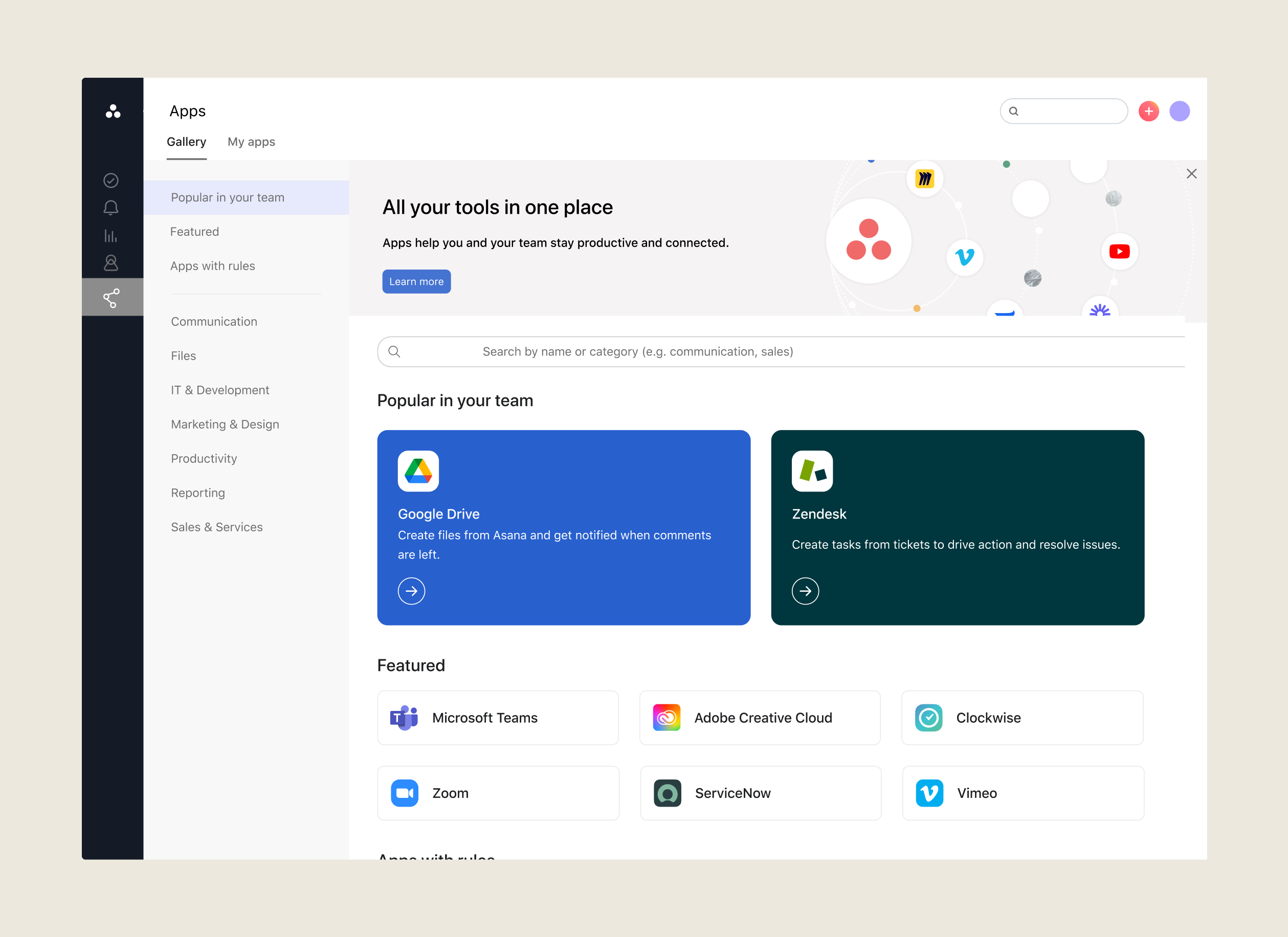The height and width of the screenshot is (937, 1288).
Task: Open the Zendesk card title
Action: coord(819,514)
